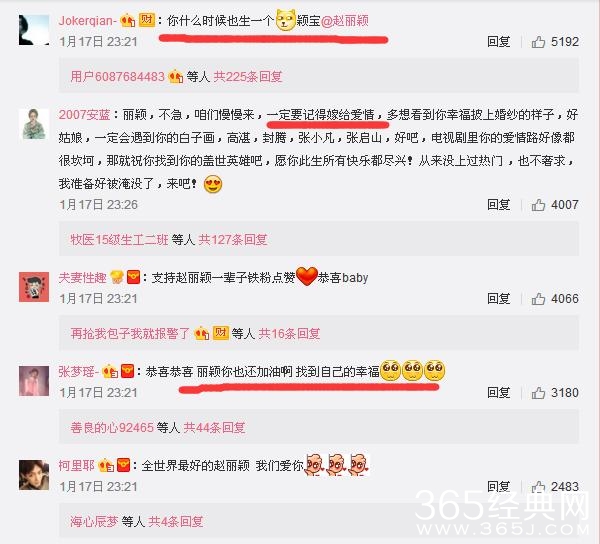Click 柯里耶's profile avatar picture

pyautogui.click(x=34, y=475)
